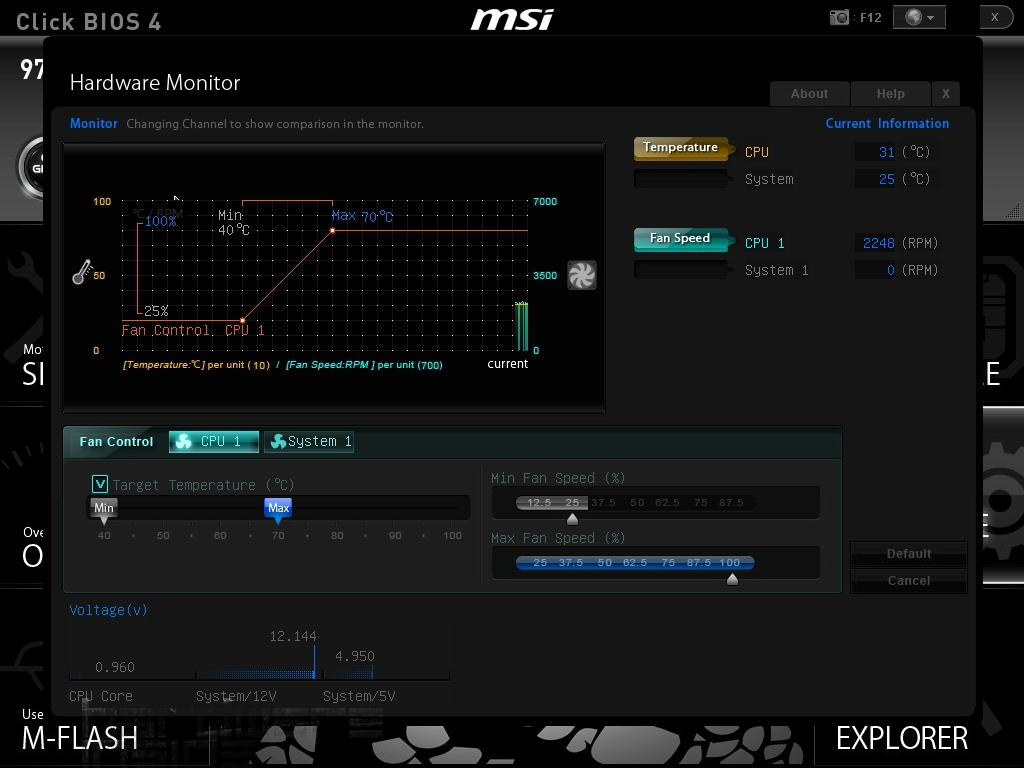The image size is (1024, 768).
Task: Toggle the Fan Speed CPU 1 channel button
Action: tap(680, 239)
